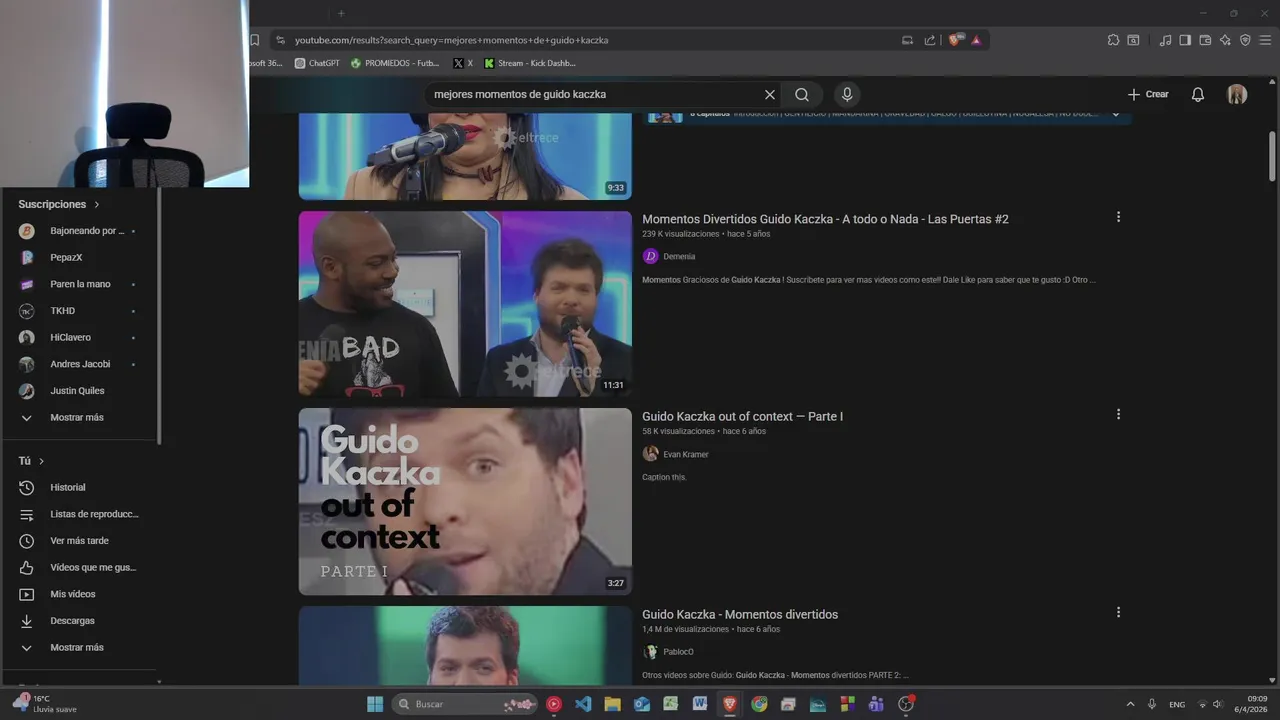Expand the Suscripciones section chevron
Viewport: 1280px width, 720px height.
(97, 204)
